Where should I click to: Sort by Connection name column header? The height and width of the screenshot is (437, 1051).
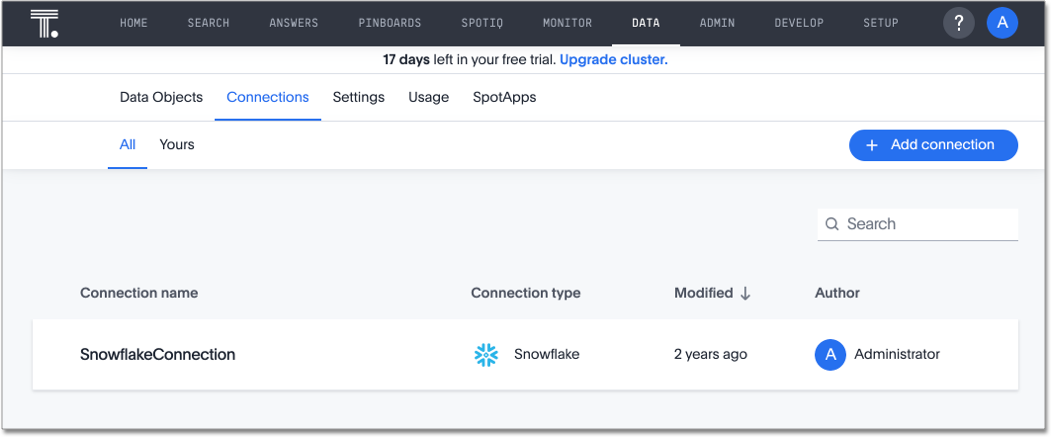pyautogui.click(x=139, y=293)
